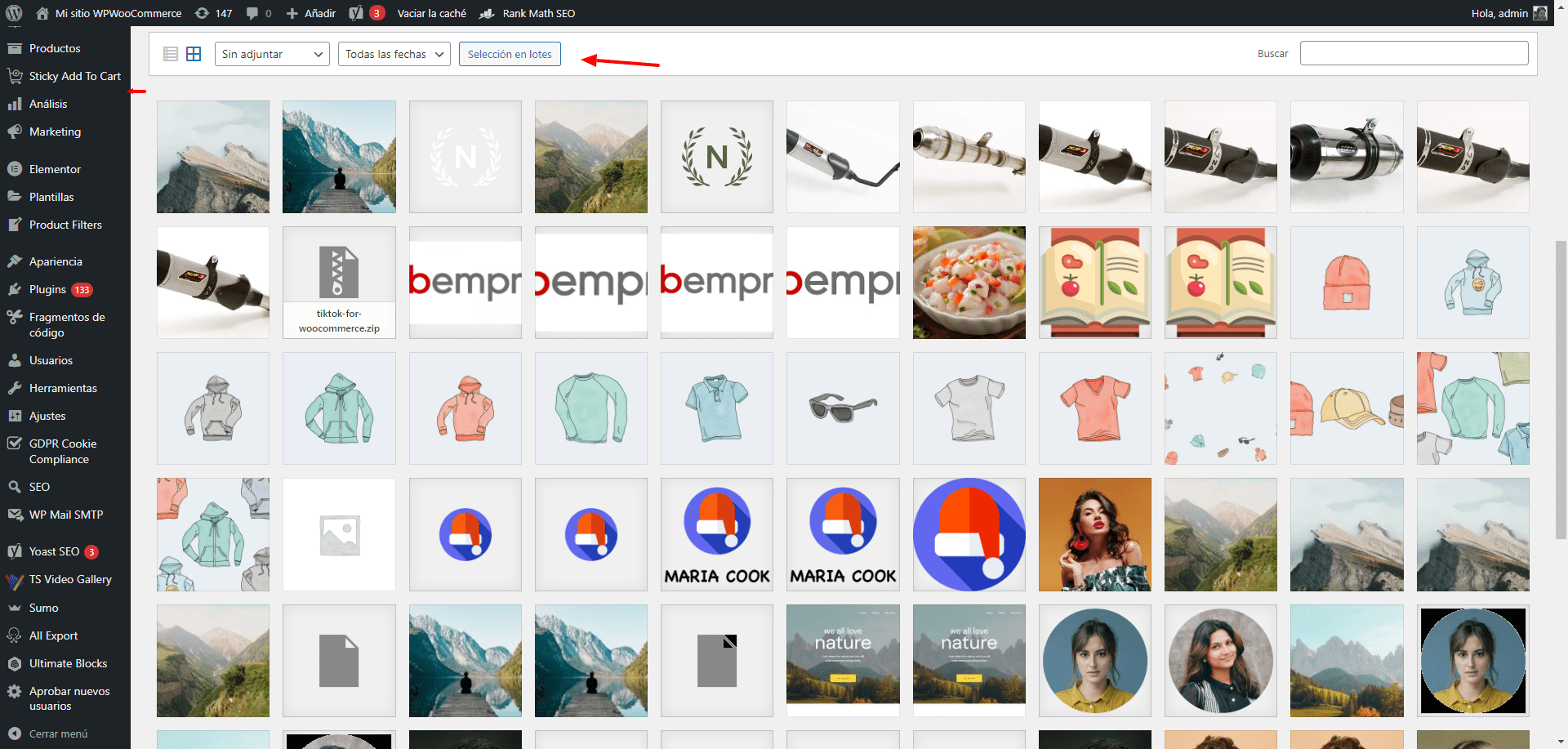Focus the Buscar search field

pos(1414,53)
